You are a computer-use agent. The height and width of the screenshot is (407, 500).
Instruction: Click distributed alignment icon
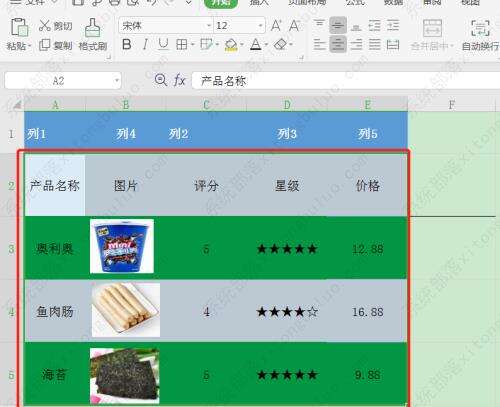coord(393,44)
